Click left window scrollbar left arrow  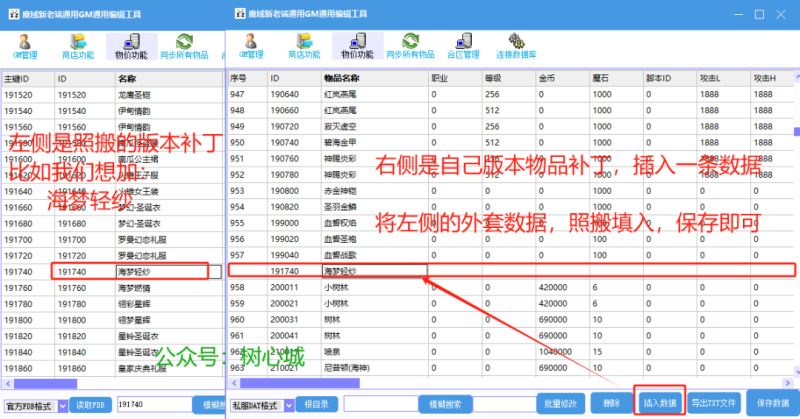8,383
